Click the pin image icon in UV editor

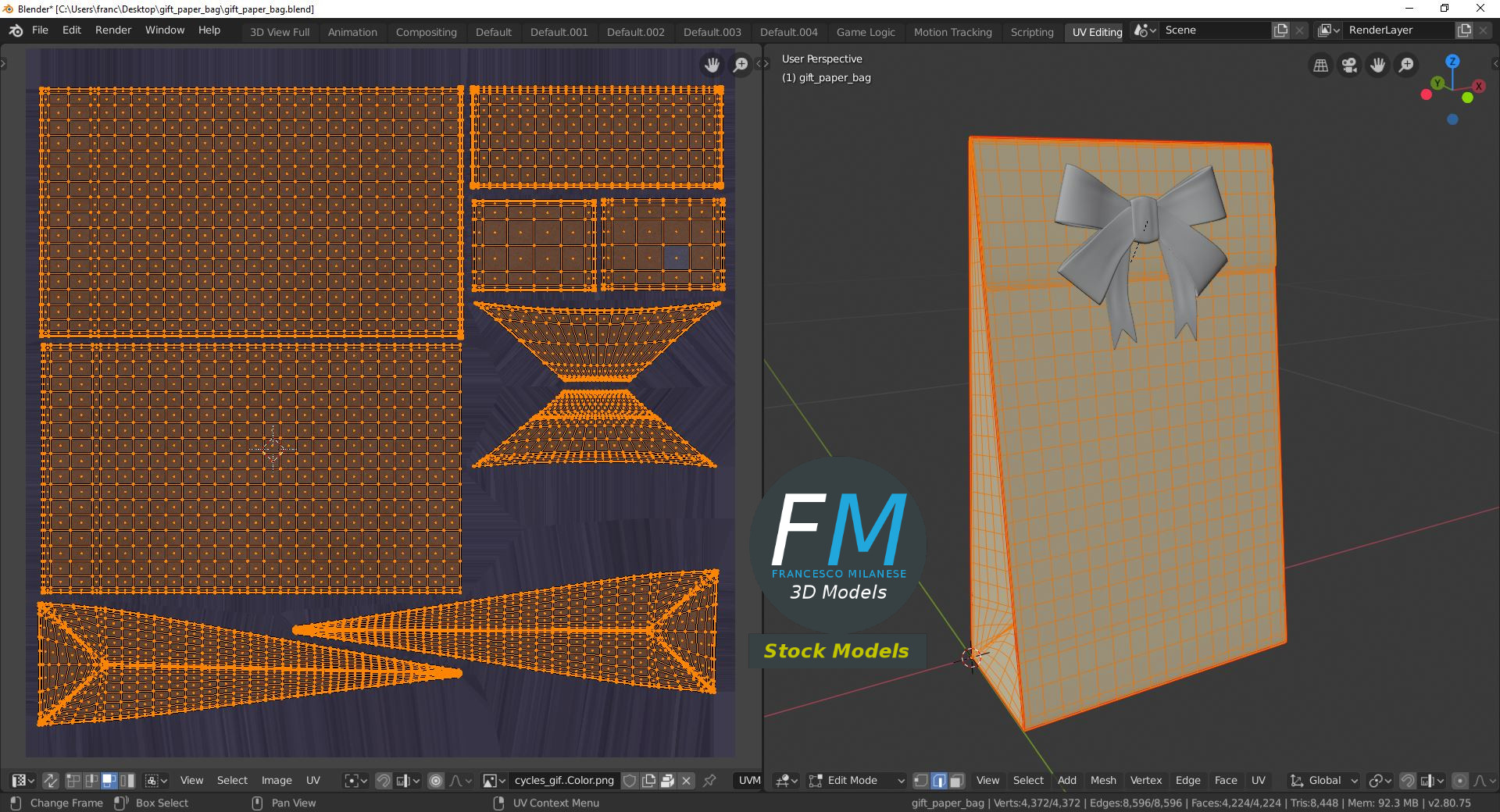(709, 781)
